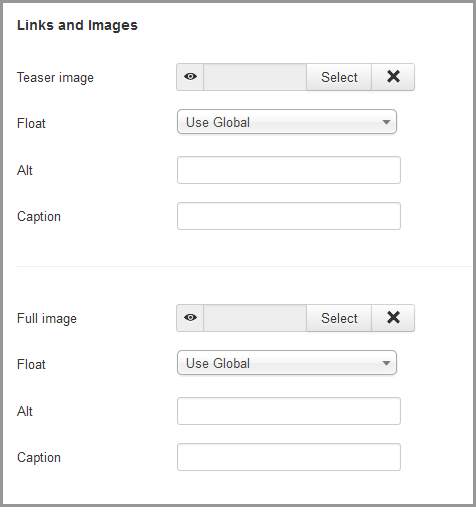Click the Caption label under Full image
This screenshot has height=507, width=476.
click(x=39, y=458)
